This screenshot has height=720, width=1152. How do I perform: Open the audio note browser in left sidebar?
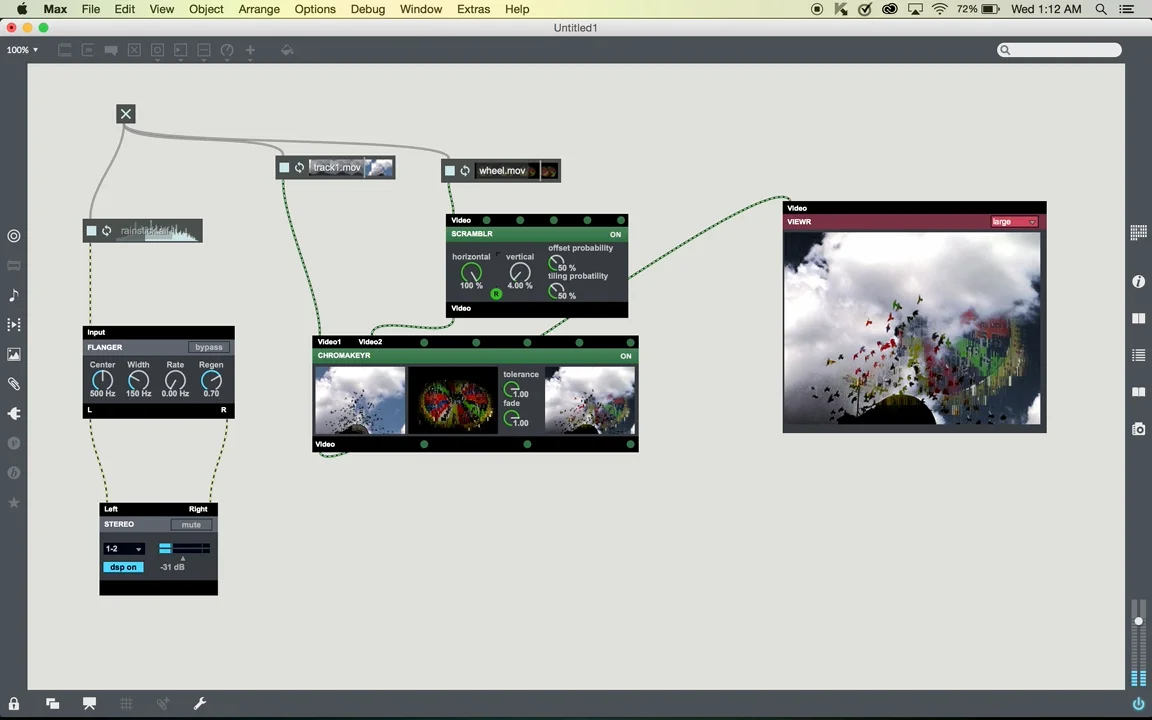tap(13, 295)
